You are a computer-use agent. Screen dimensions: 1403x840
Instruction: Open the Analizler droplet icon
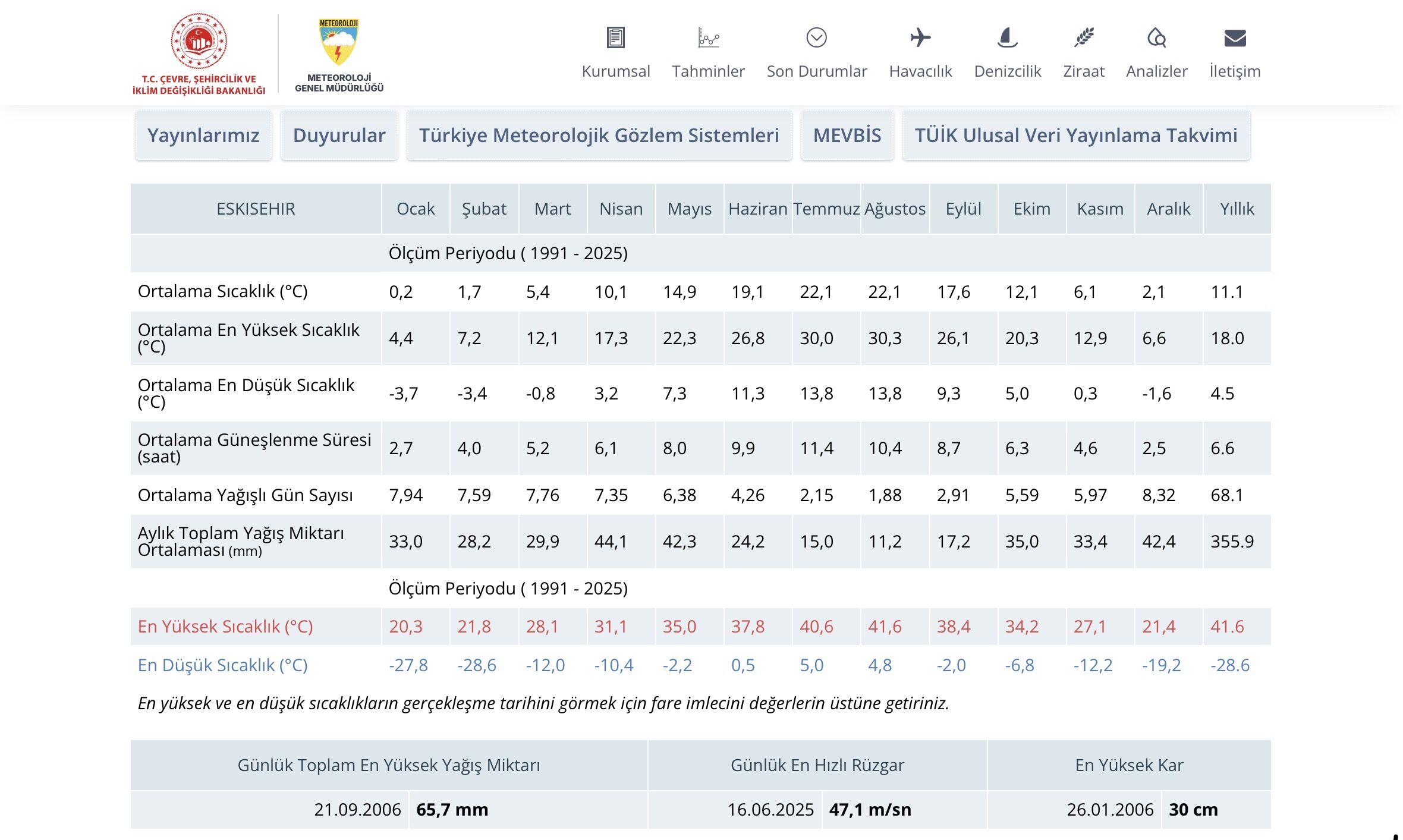click(x=1156, y=37)
